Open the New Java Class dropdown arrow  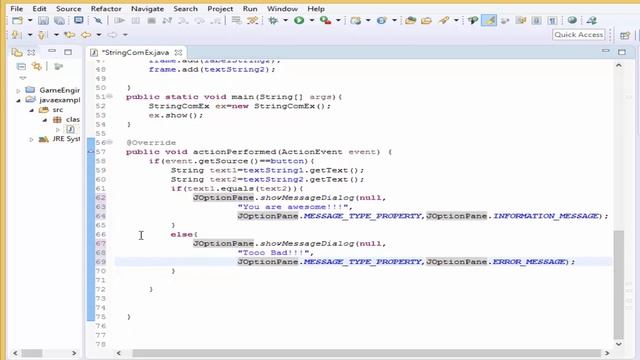pyautogui.click(x=394, y=20)
